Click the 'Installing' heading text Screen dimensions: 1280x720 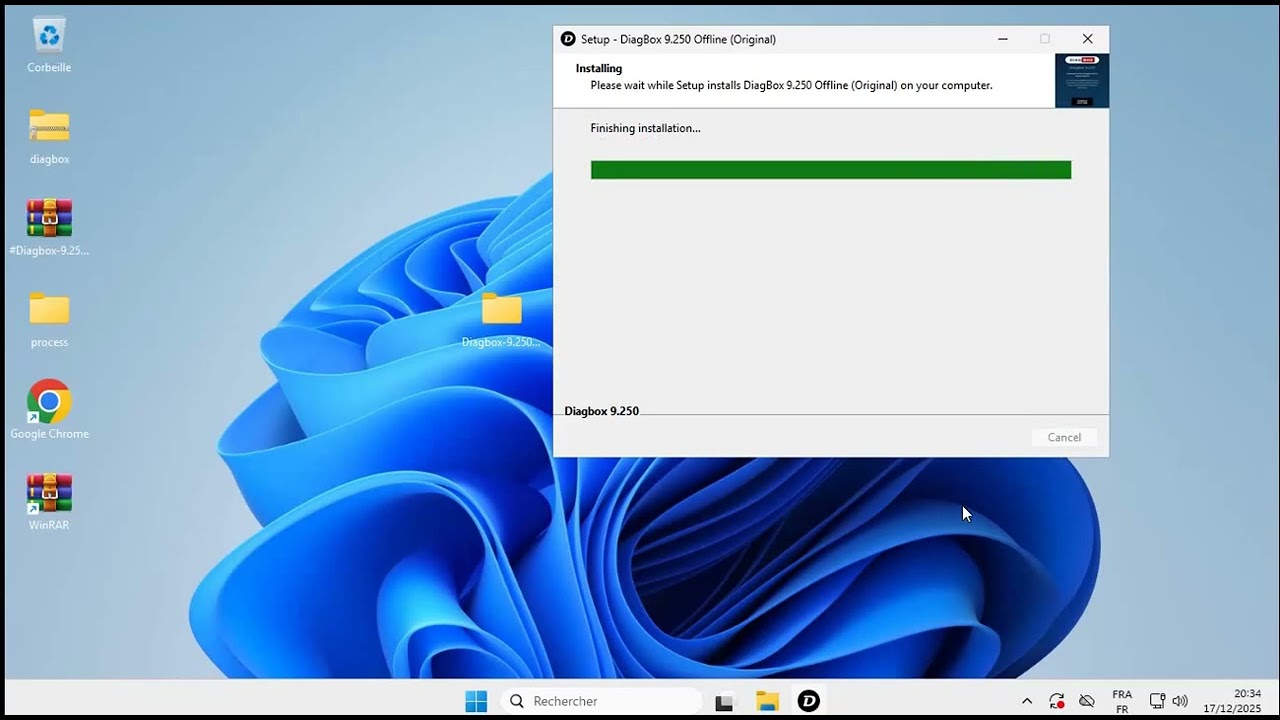tap(599, 68)
